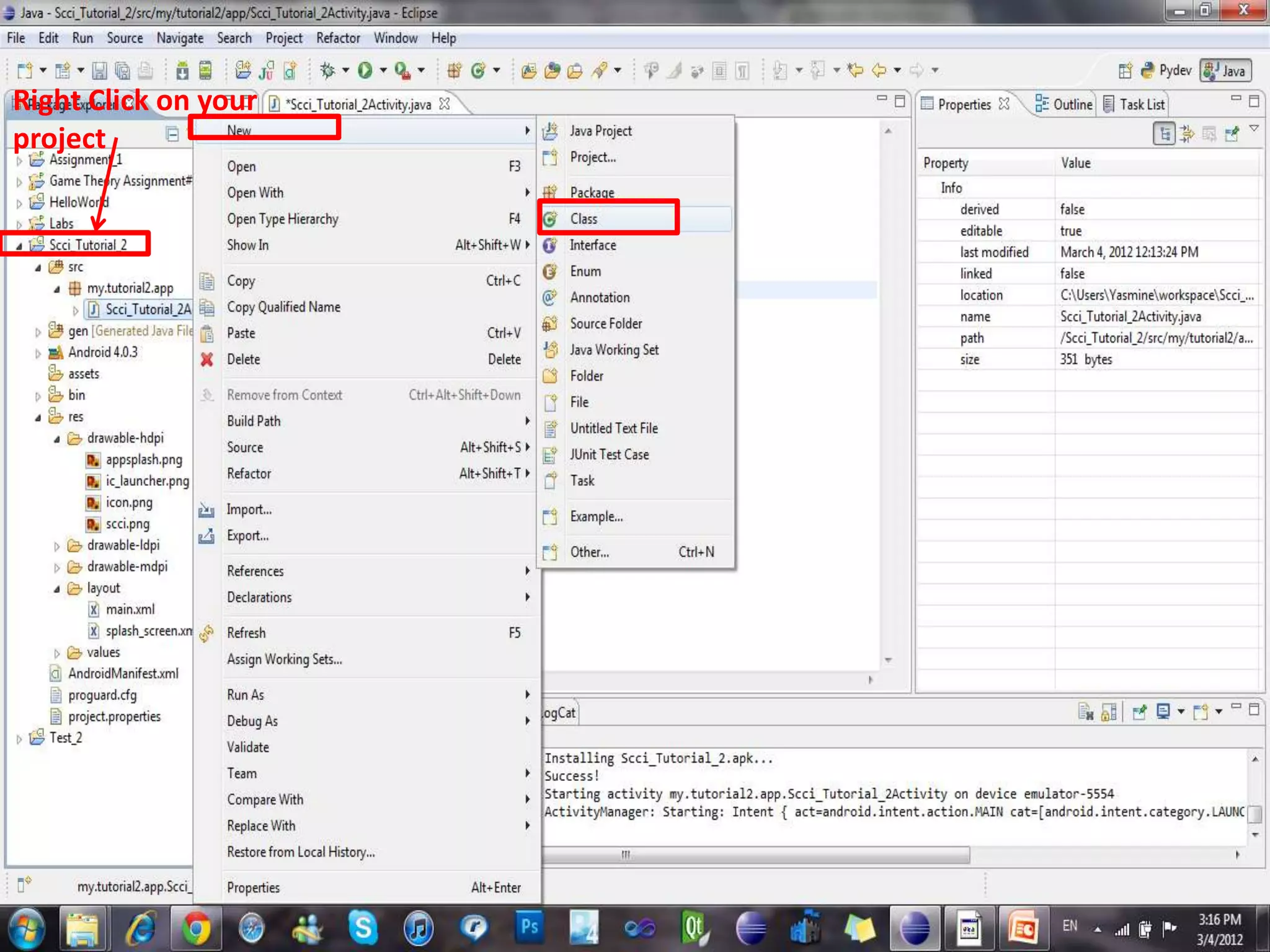
Task: Click the horizontal scrollbar in console
Action: (755, 855)
